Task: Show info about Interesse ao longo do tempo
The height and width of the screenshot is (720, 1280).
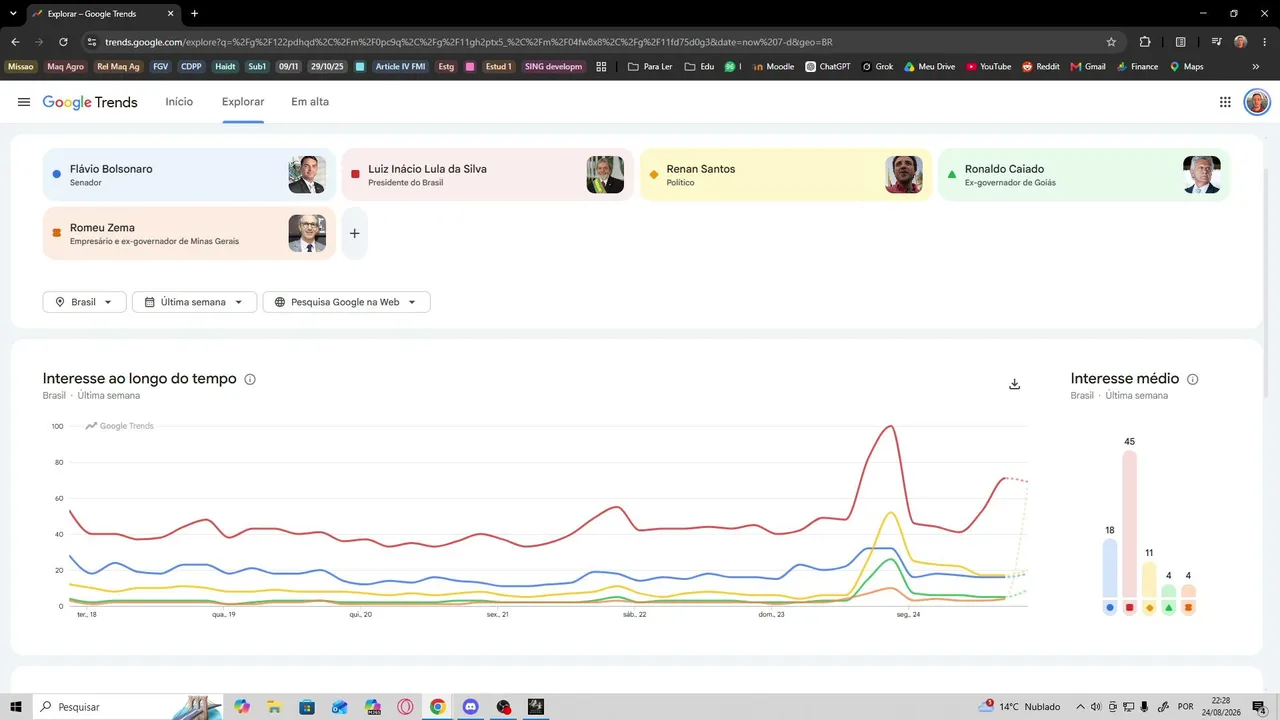Action: 250,379
